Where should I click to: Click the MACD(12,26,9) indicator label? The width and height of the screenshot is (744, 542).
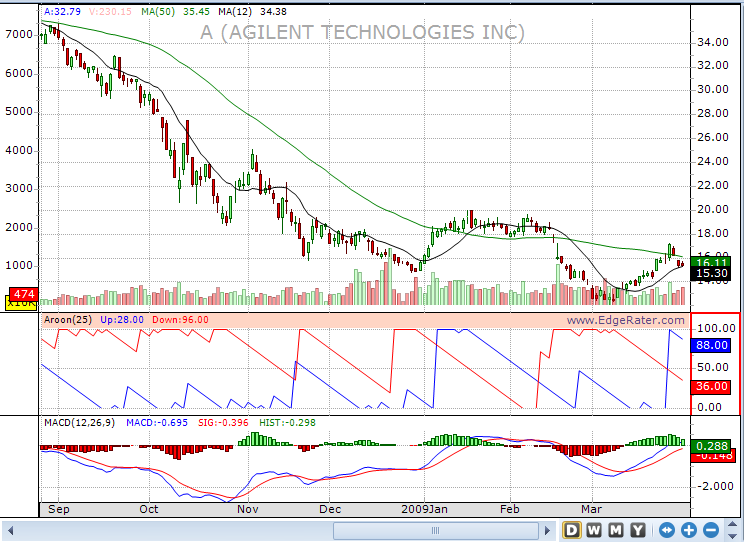(x=79, y=422)
